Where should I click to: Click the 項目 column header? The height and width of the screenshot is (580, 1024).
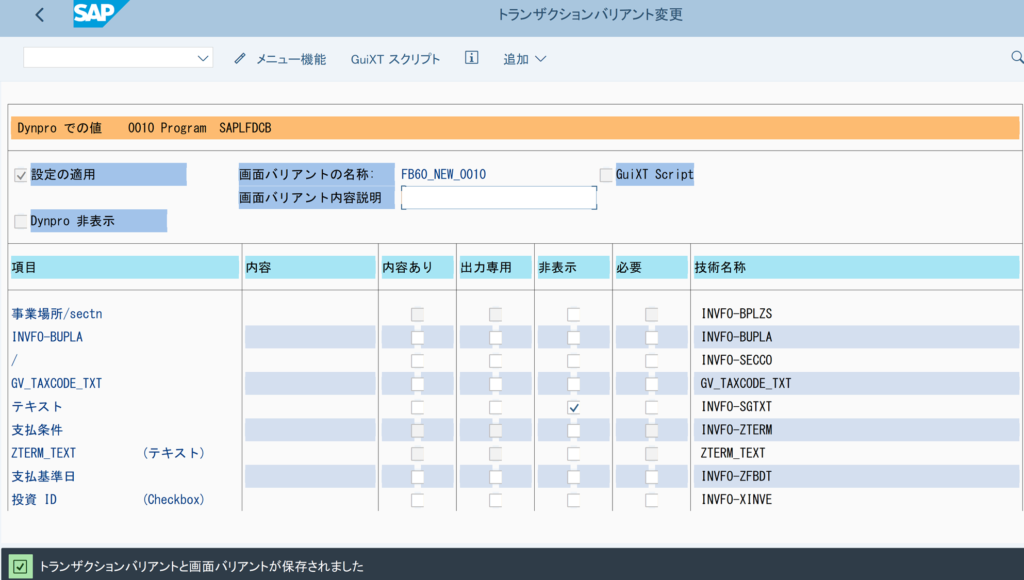(x=125, y=267)
